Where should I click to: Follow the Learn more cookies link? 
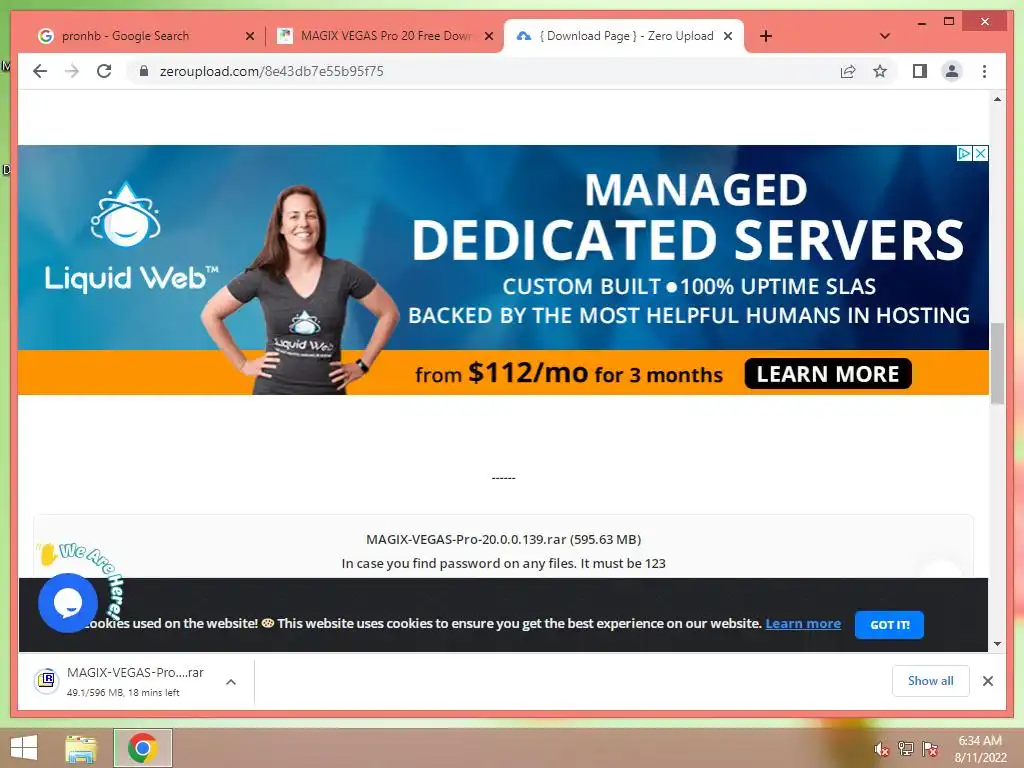803,624
